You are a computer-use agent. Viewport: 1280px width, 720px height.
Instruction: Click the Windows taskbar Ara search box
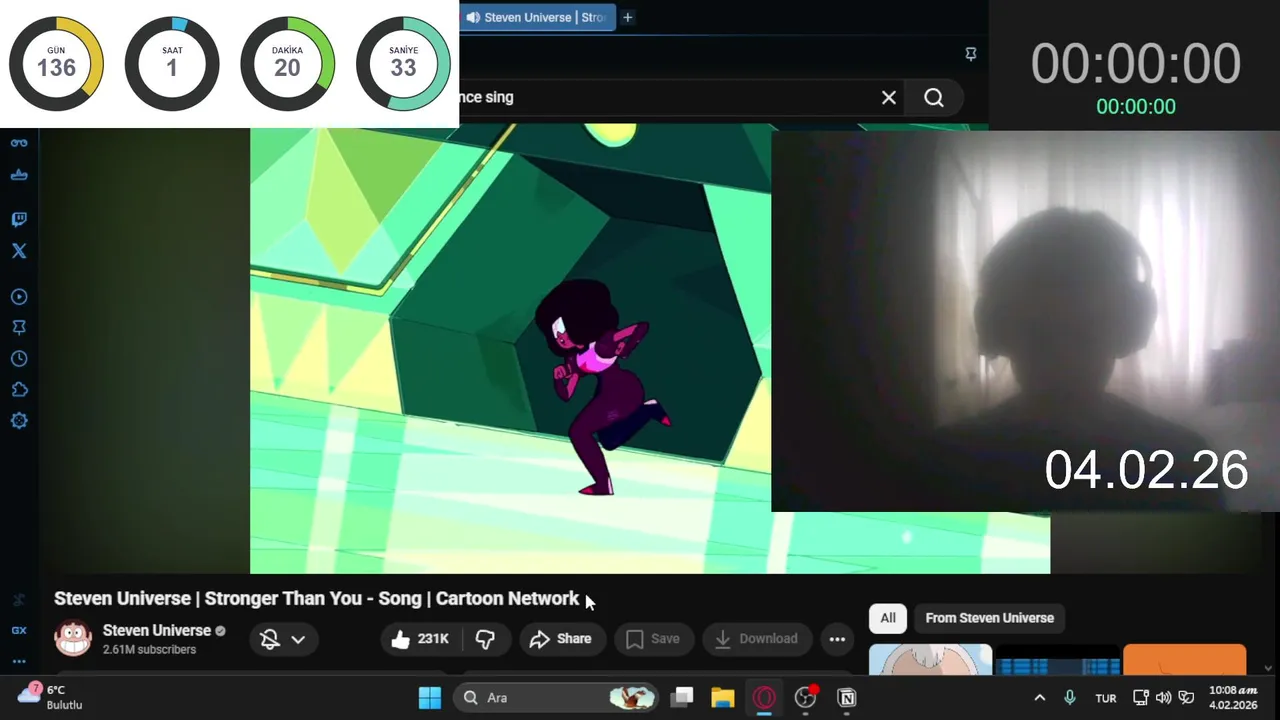tap(556, 698)
